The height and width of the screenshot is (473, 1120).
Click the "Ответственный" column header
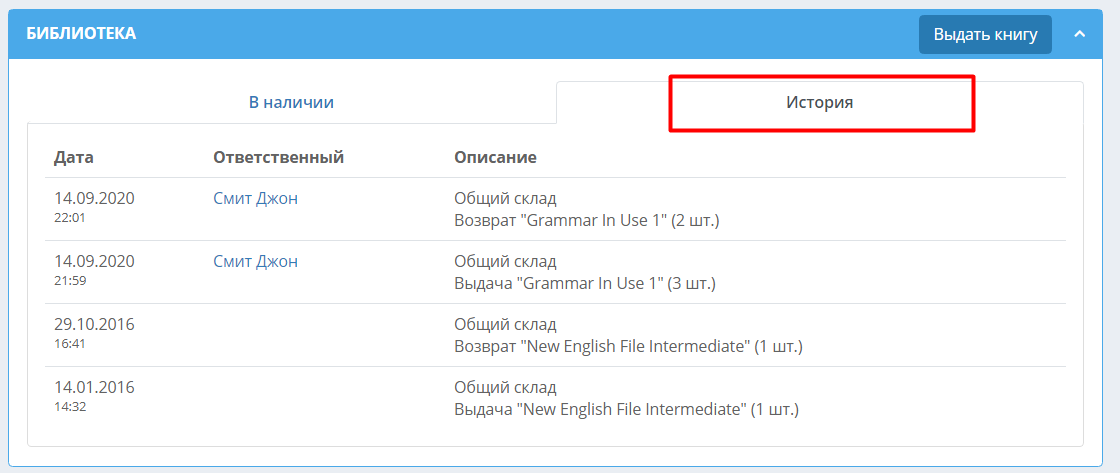coord(279,156)
